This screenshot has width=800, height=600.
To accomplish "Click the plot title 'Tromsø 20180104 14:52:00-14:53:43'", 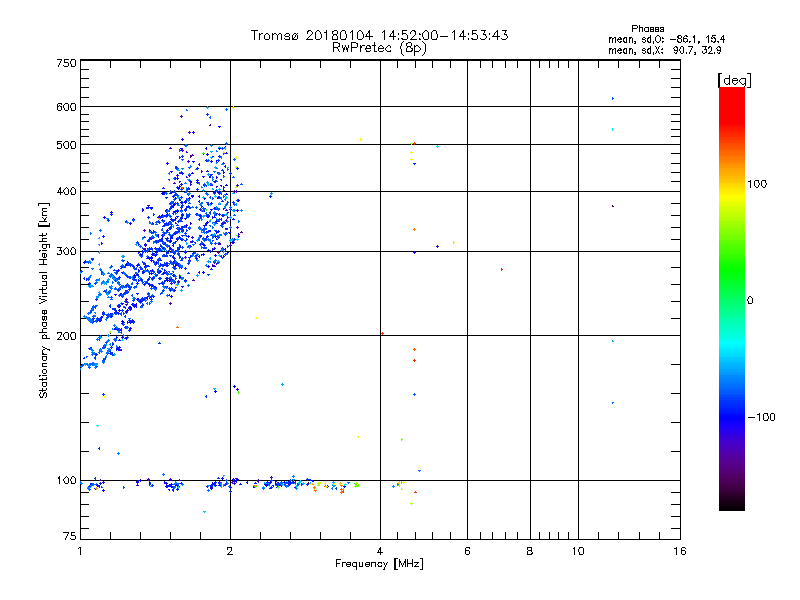I will tap(379, 35).
